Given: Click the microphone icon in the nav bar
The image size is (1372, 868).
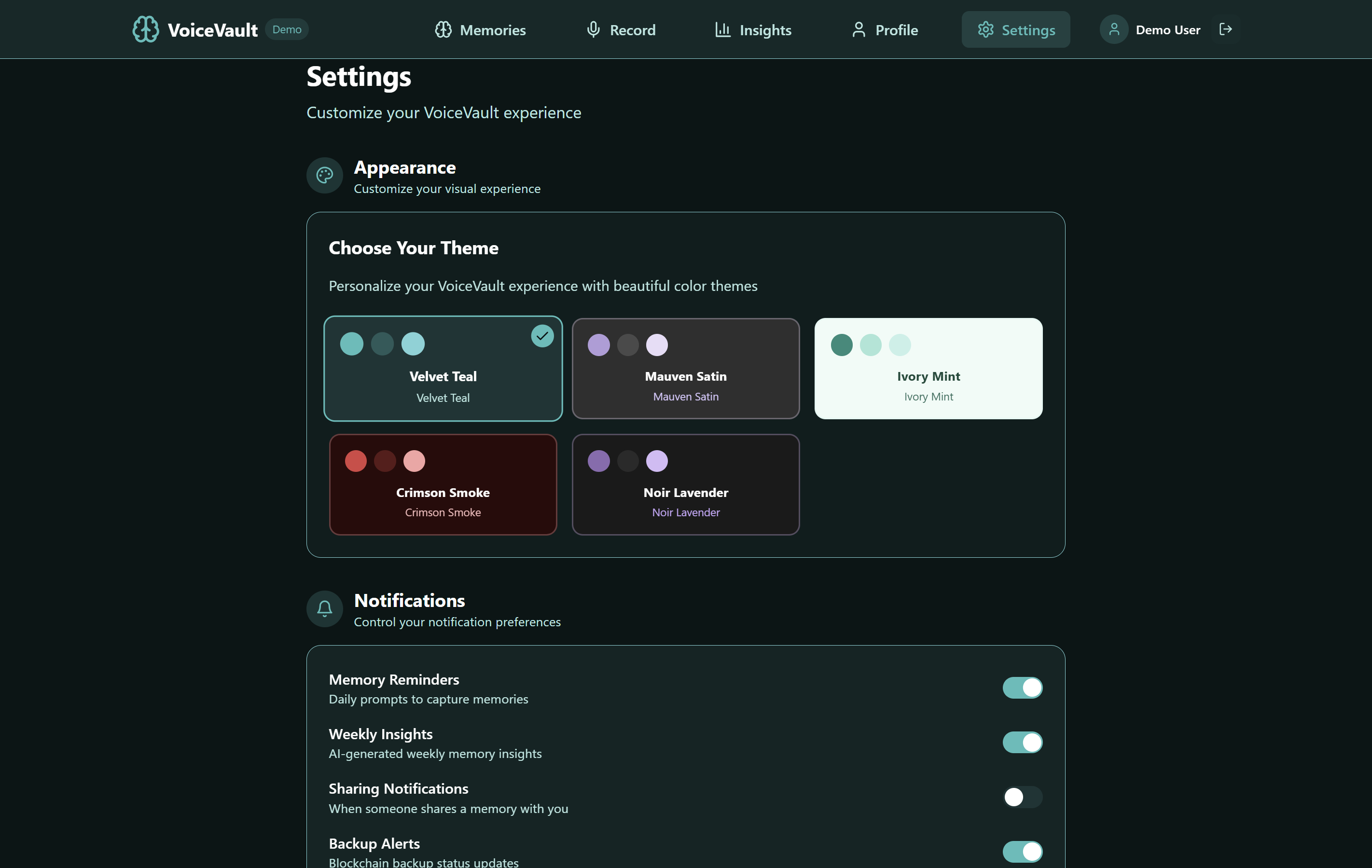Looking at the screenshot, I should (593, 29).
